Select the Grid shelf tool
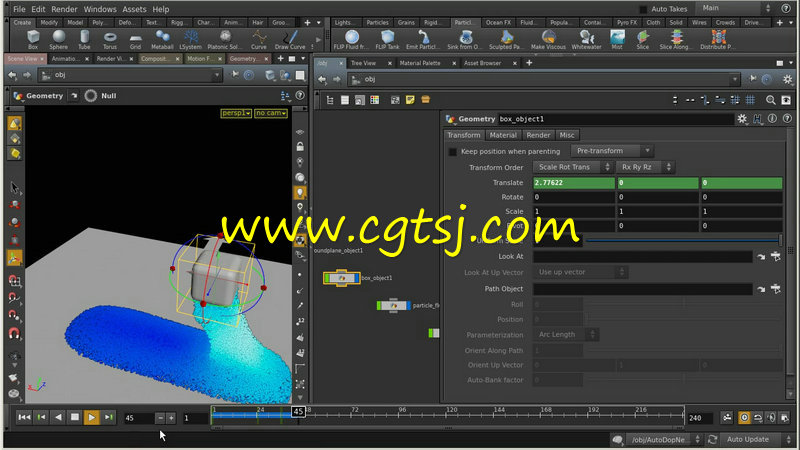 [135, 39]
